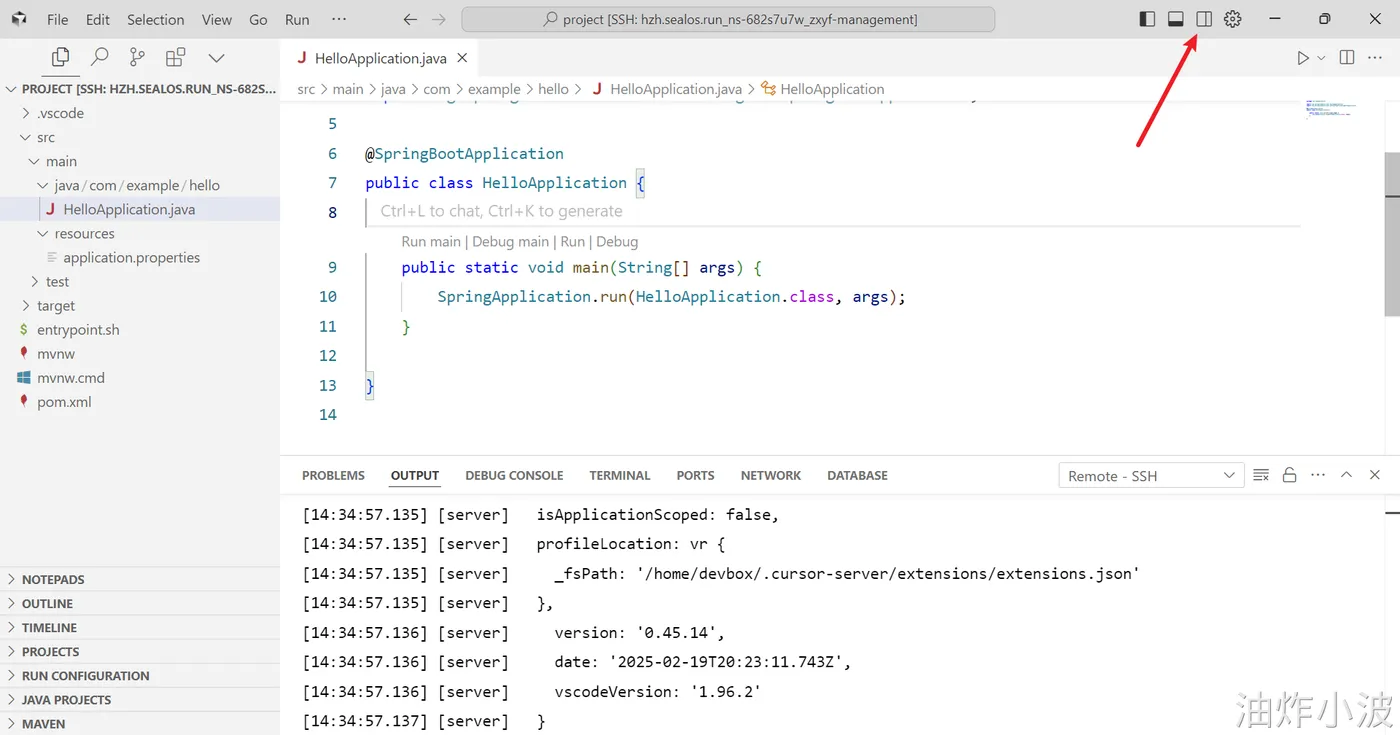Switch to the DEBUG CONSOLE tab

(514, 476)
